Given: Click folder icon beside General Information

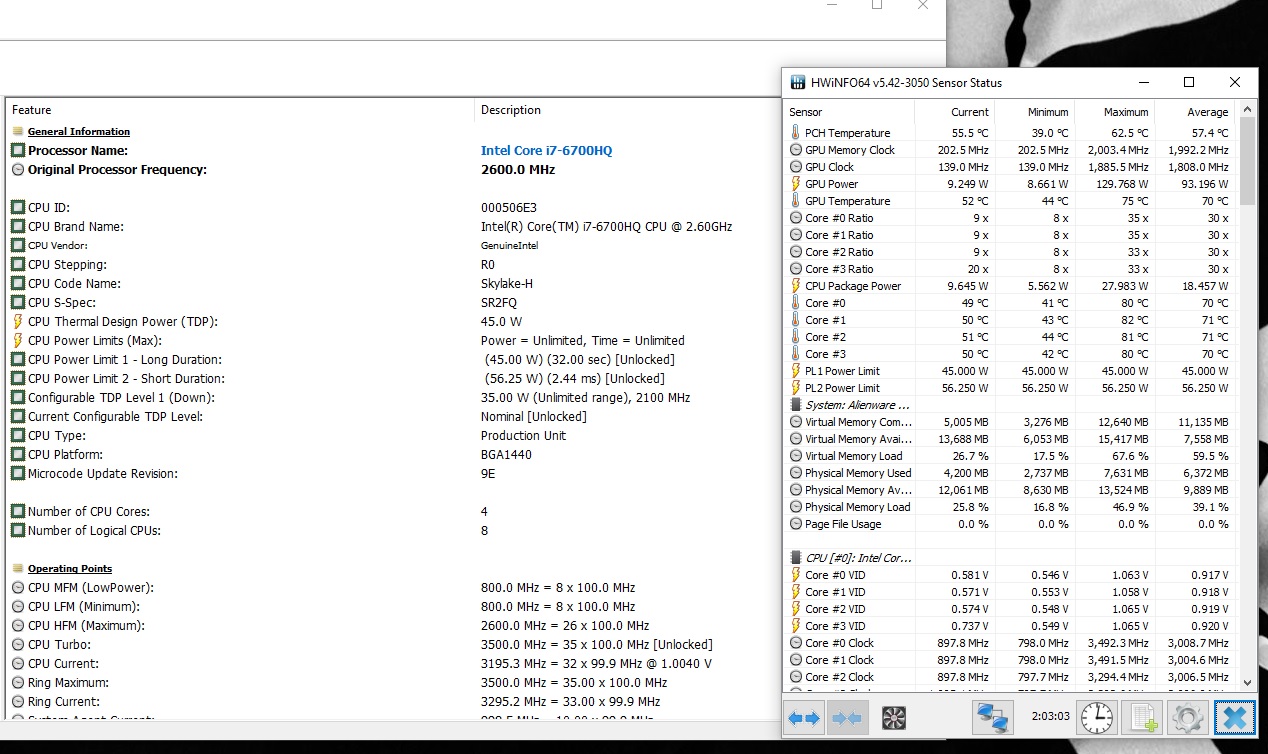Looking at the screenshot, I should tap(18, 132).
